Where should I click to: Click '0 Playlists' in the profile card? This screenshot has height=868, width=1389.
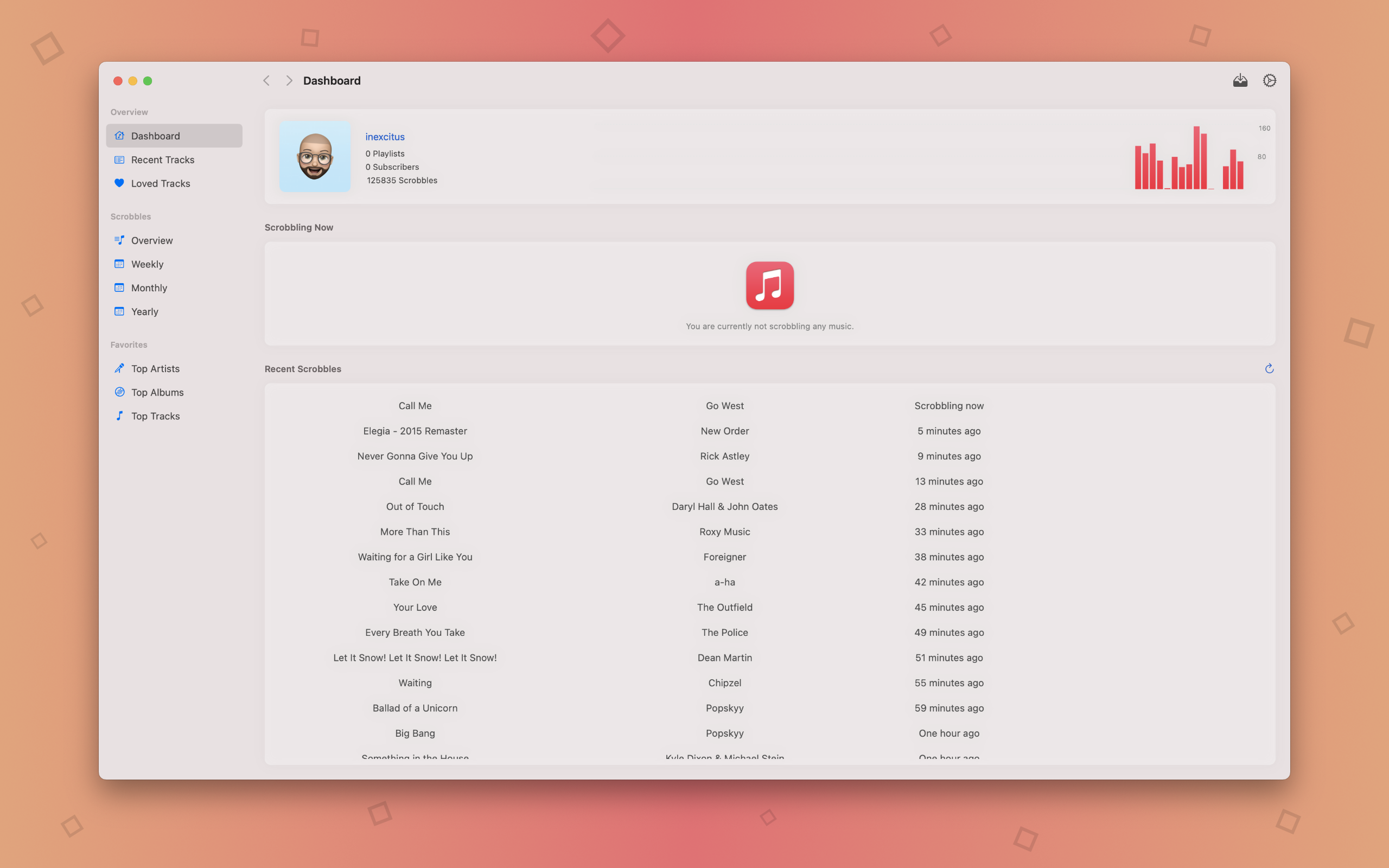[385, 154]
